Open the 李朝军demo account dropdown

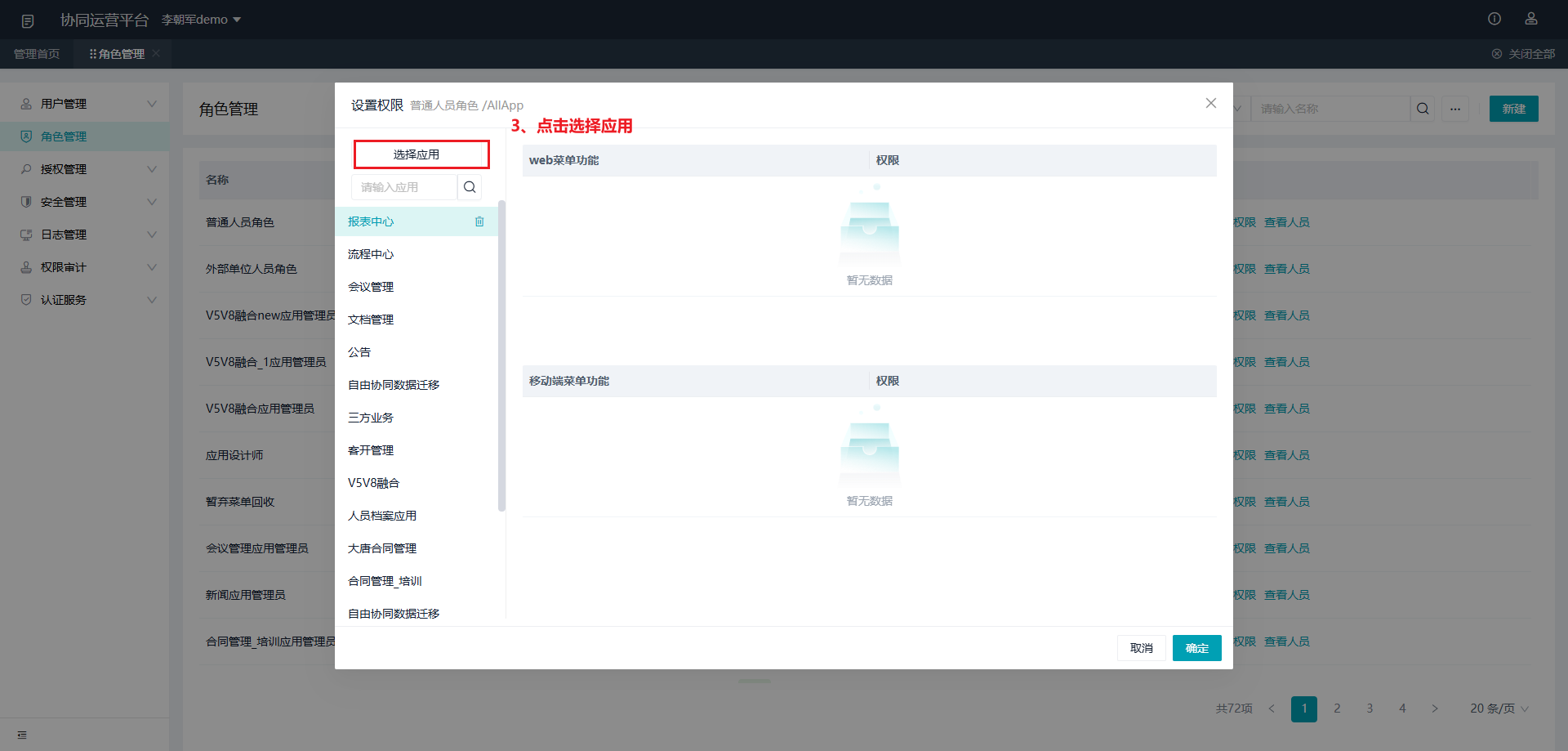pos(201,20)
